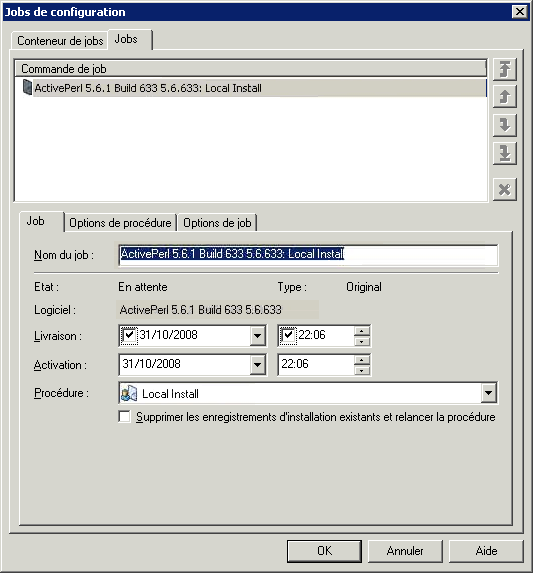
Task: Click the Commande de job column header
Action: (x=251, y=69)
